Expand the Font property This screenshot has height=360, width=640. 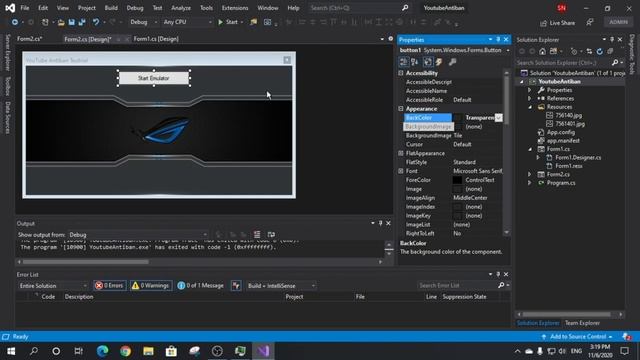[x=401, y=171]
